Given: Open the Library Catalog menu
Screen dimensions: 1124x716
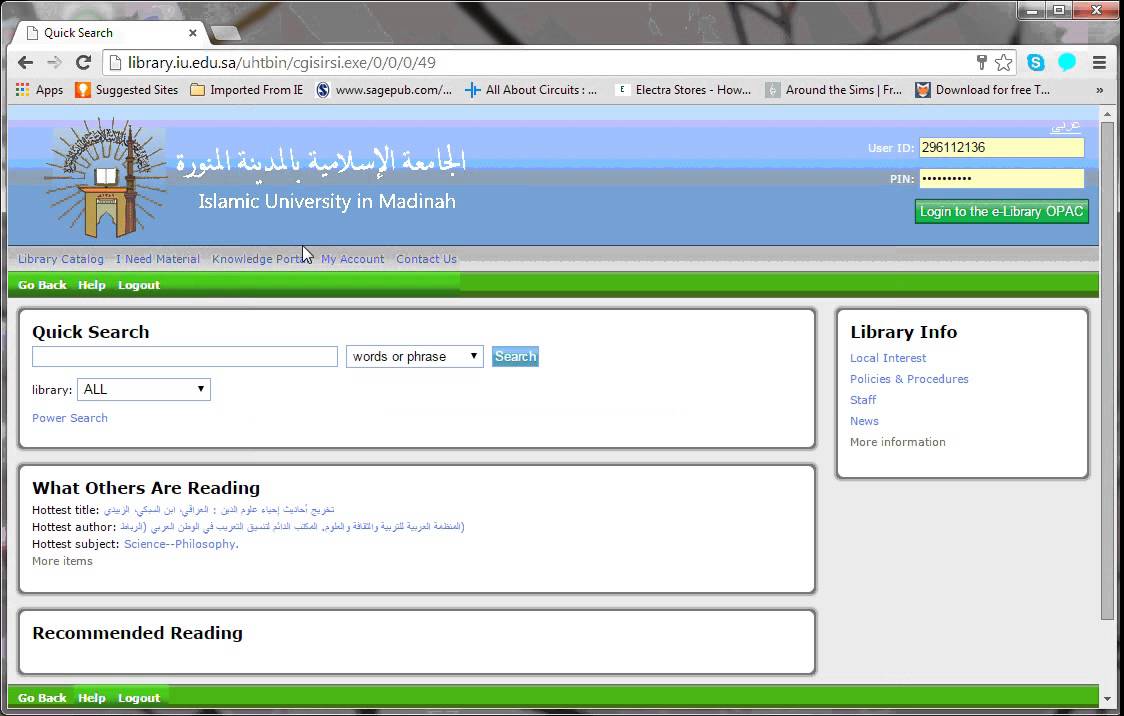Looking at the screenshot, I should click(x=61, y=259).
